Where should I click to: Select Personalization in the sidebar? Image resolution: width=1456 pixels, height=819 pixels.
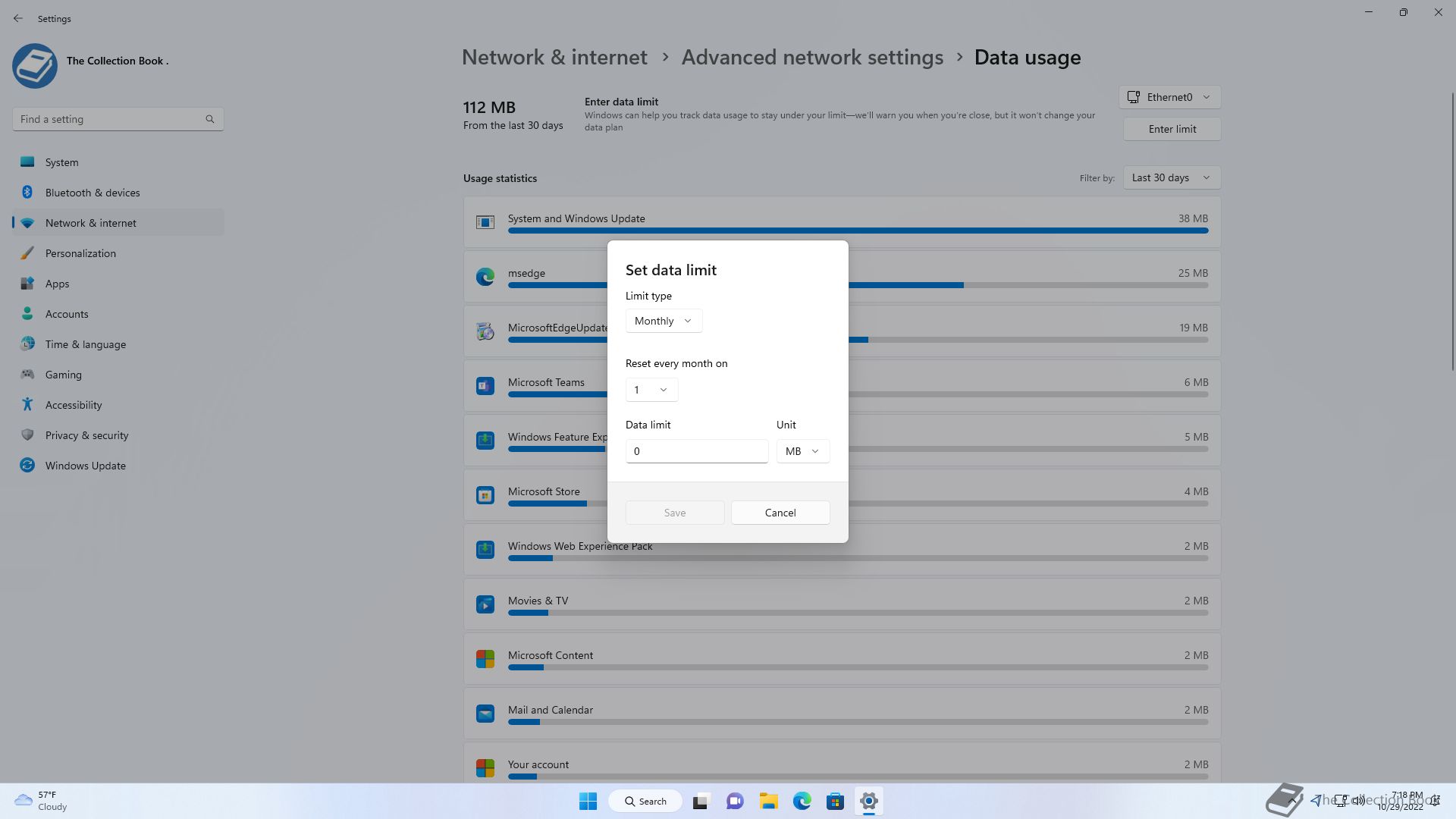[x=80, y=253]
